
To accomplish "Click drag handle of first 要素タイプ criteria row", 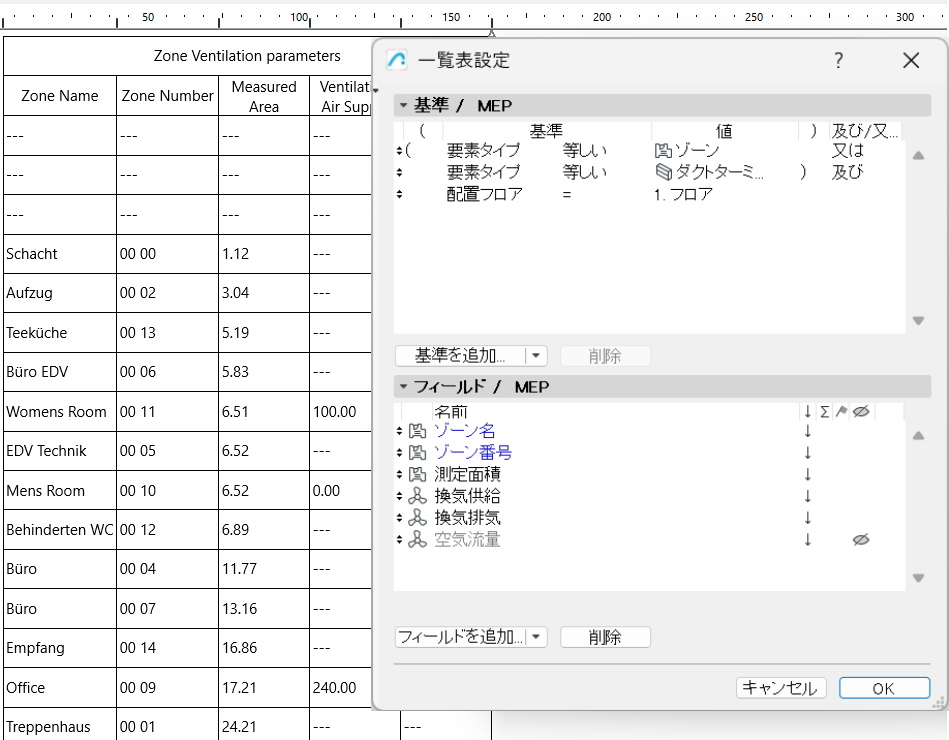I will [399, 150].
